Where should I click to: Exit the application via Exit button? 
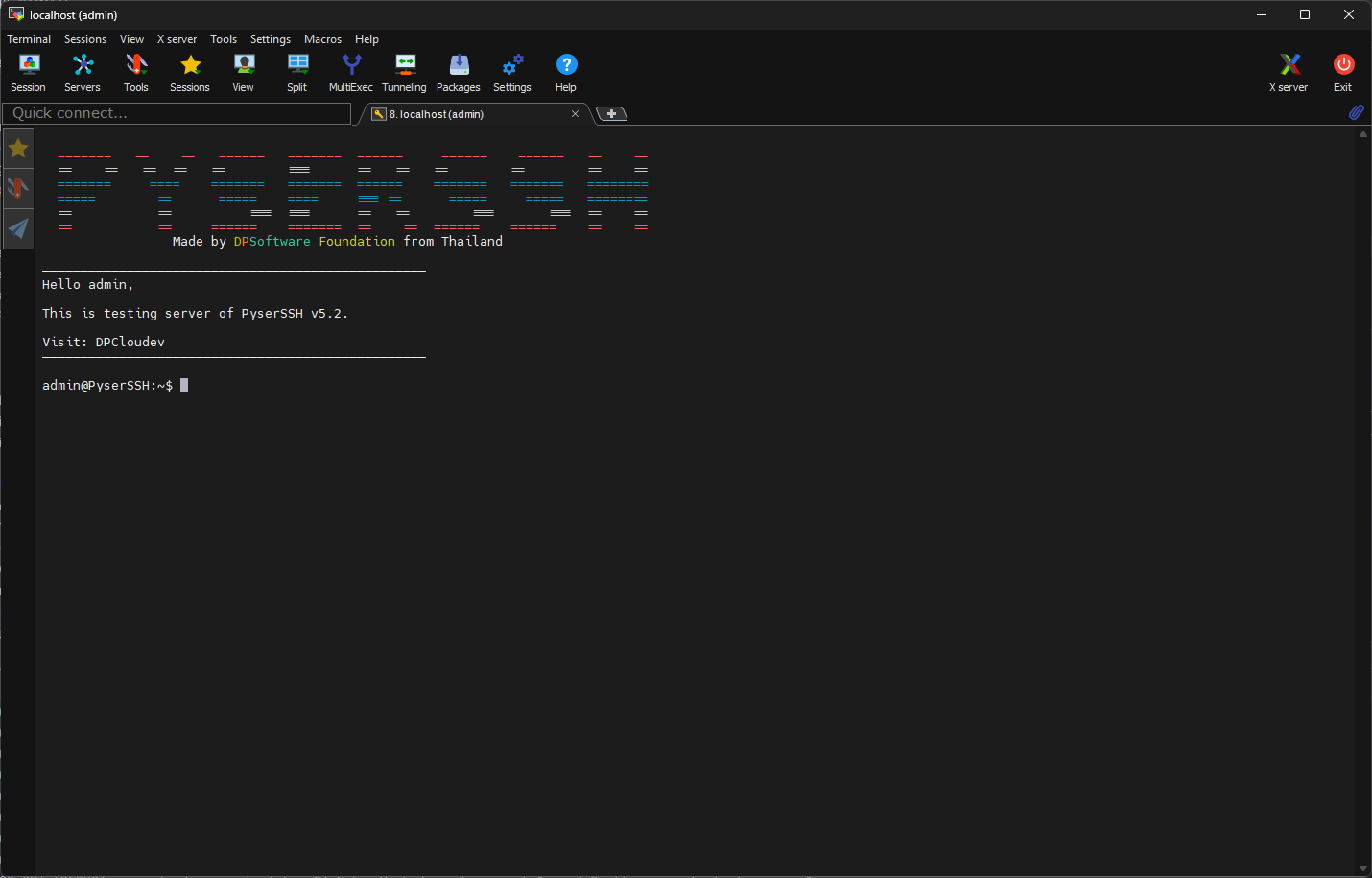(x=1342, y=72)
